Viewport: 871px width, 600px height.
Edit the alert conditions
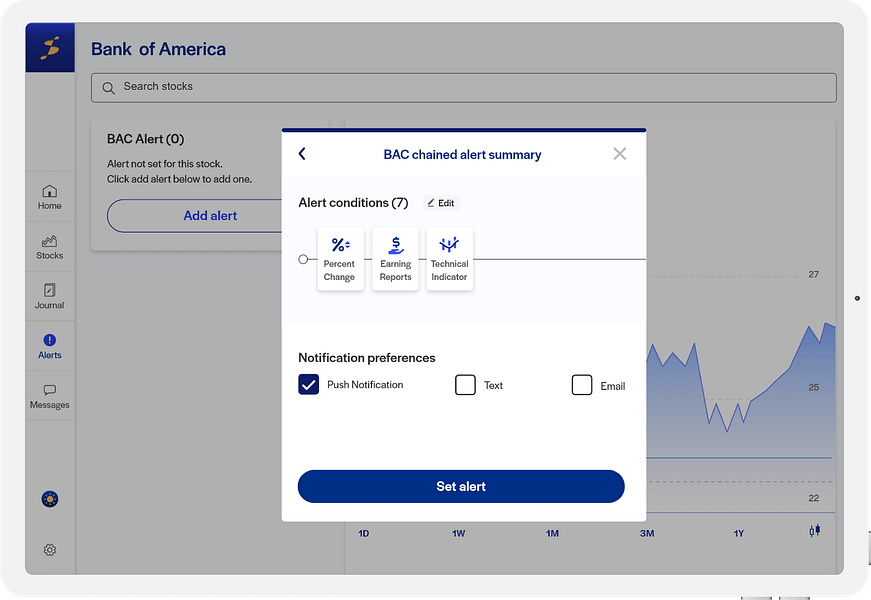point(441,203)
